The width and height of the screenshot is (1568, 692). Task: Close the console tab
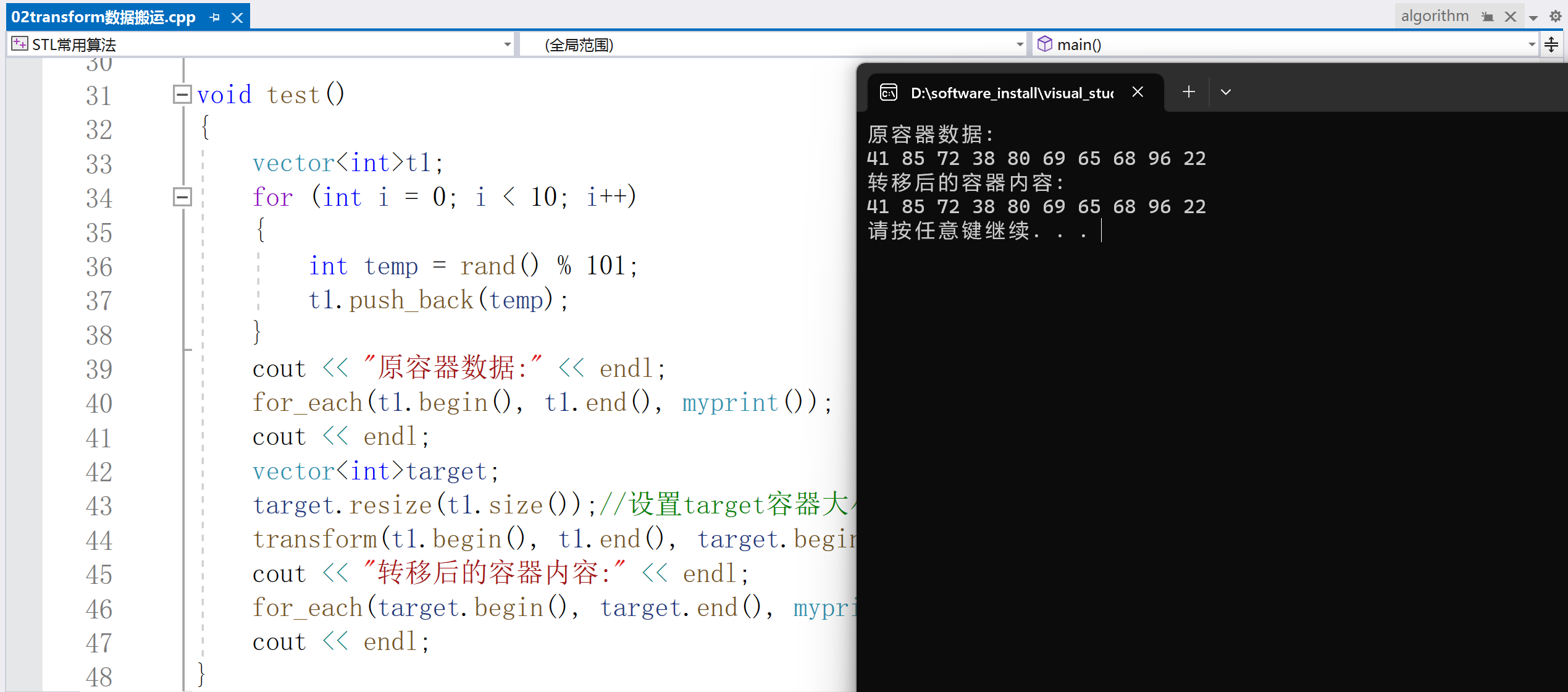(x=1138, y=92)
